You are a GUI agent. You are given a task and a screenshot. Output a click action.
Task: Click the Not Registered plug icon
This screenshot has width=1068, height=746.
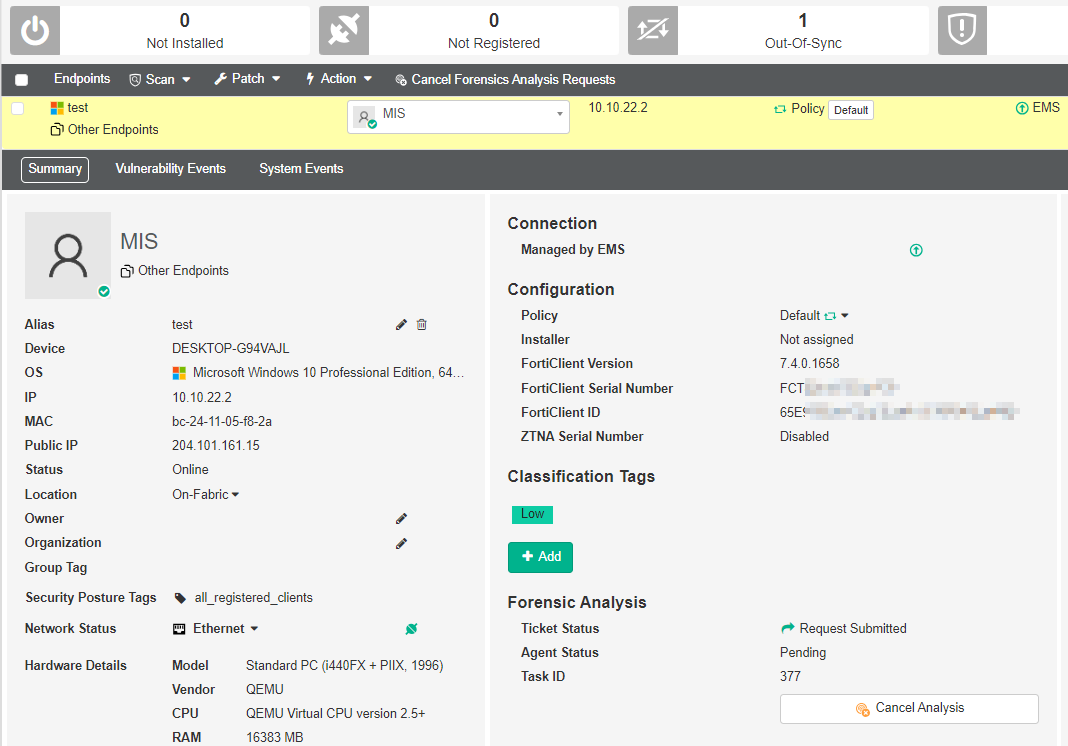point(343,30)
